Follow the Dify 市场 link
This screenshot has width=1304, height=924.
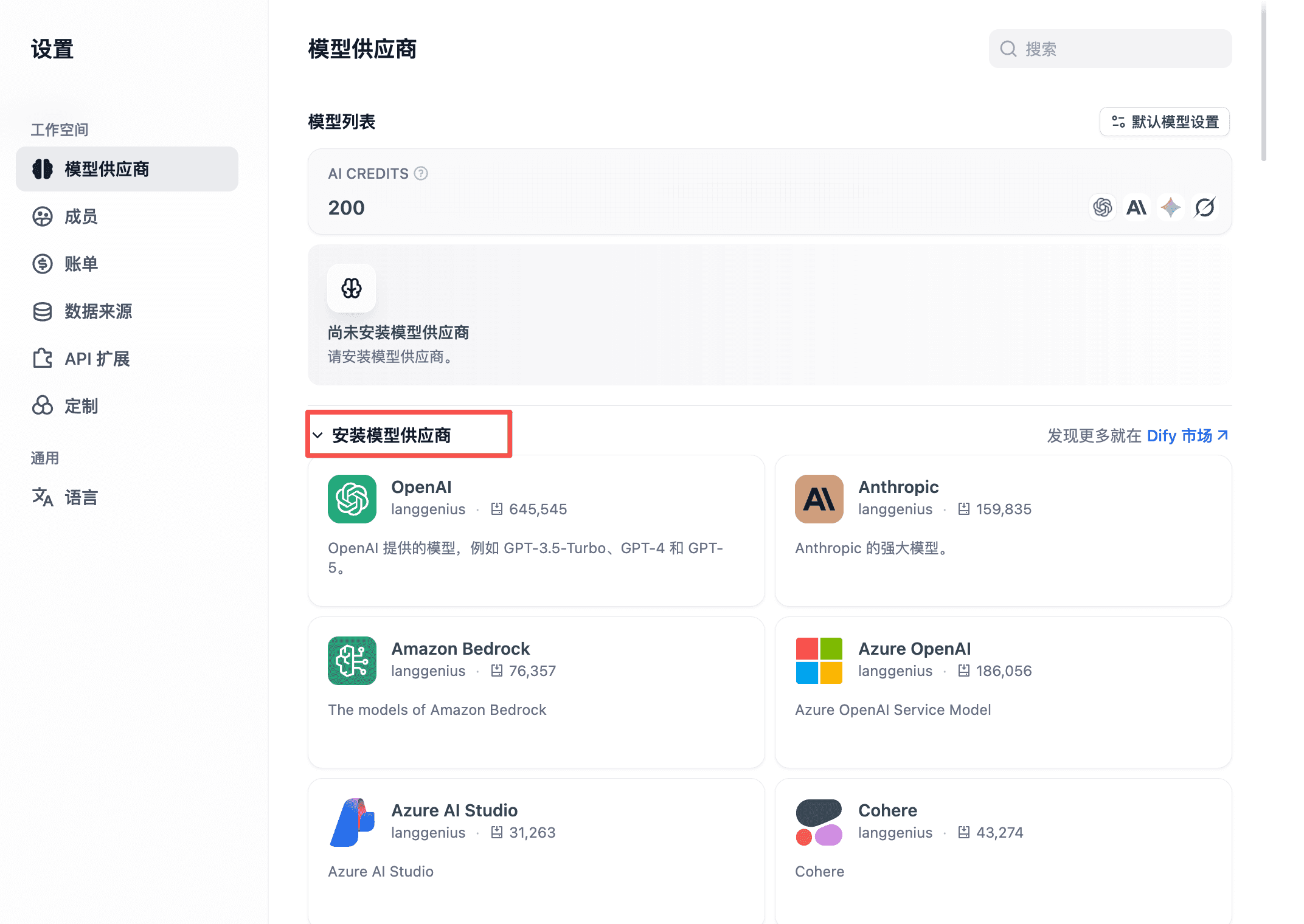(x=1188, y=435)
